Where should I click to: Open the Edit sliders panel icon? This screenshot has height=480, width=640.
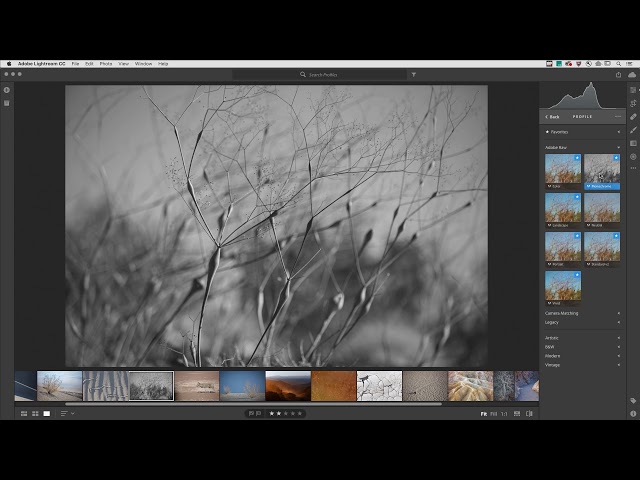pyautogui.click(x=633, y=89)
